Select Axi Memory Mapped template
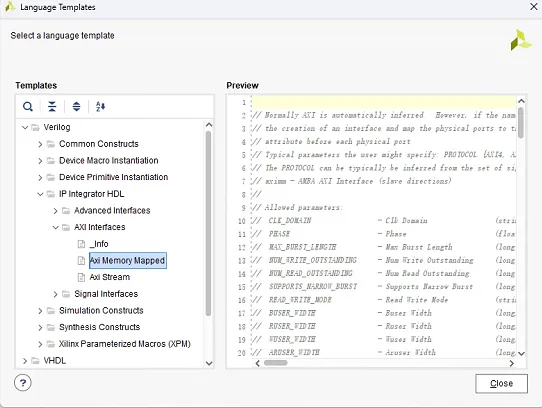Viewport: 542px width, 408px height. coord(128,260)
